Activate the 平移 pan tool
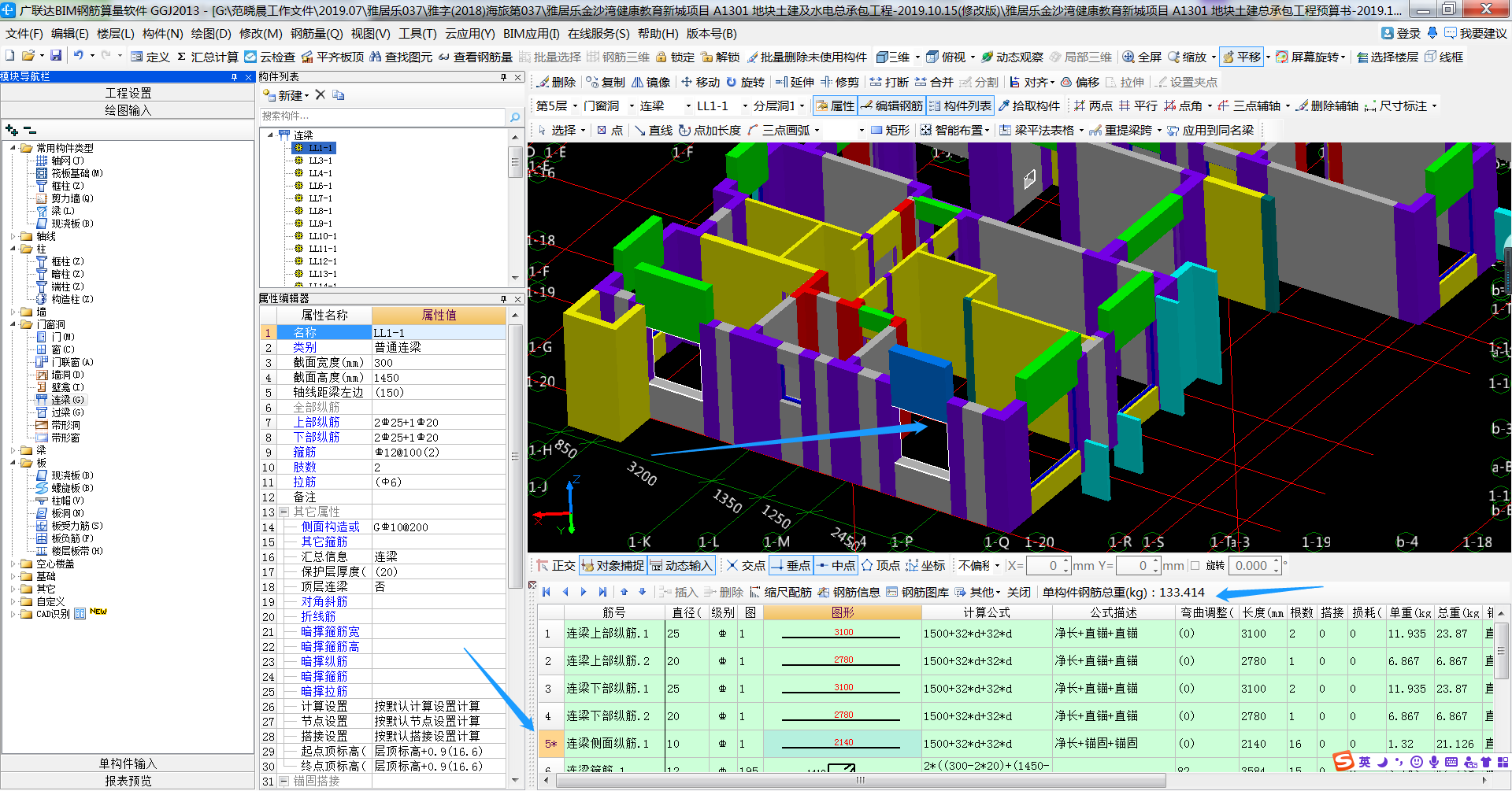This screenshot has width=1512, height=791. tap(1242, 57)
